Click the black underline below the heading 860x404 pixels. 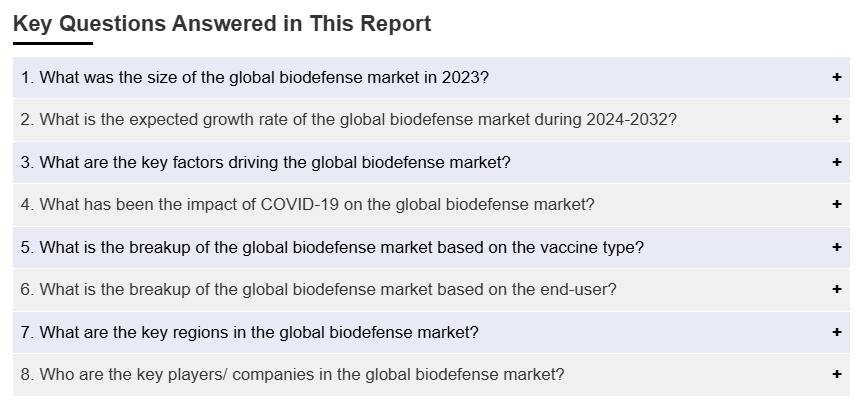[x=53, y=43]
